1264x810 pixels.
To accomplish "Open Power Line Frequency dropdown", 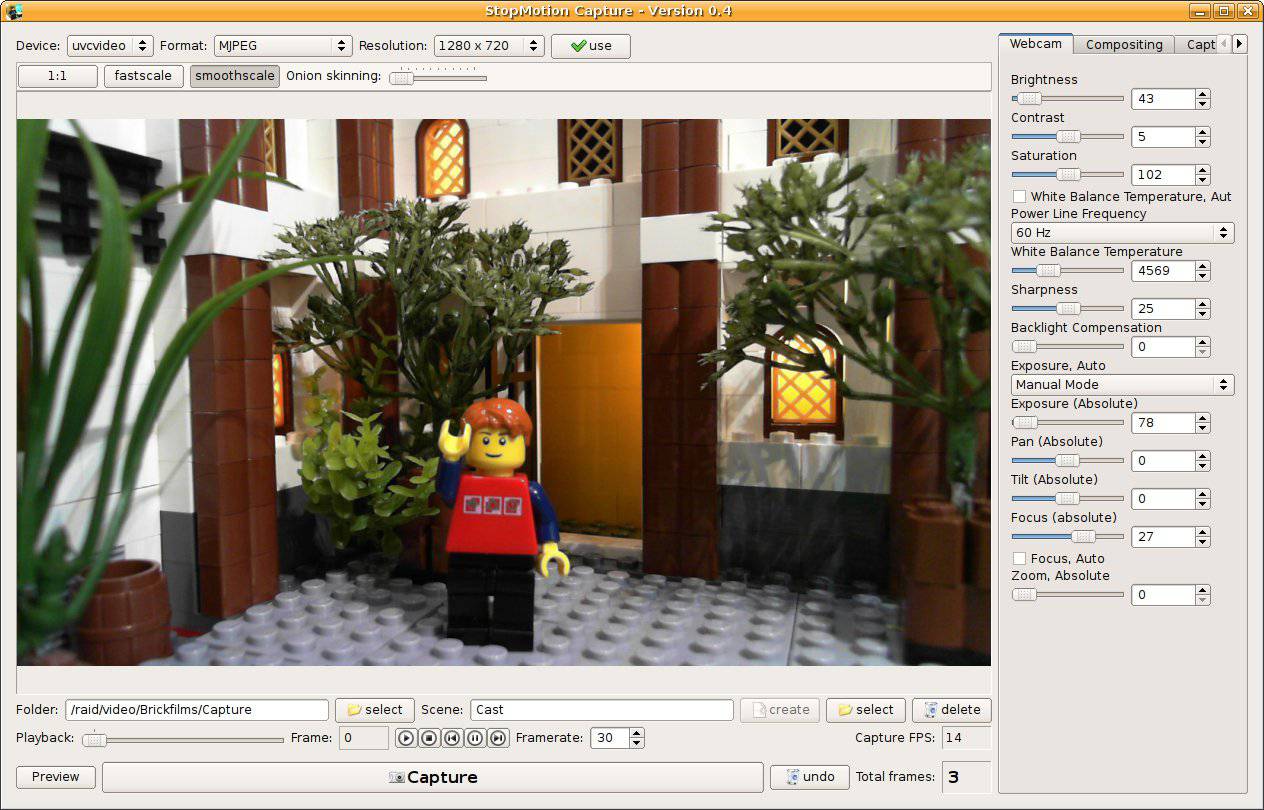I will point(1122,233).
